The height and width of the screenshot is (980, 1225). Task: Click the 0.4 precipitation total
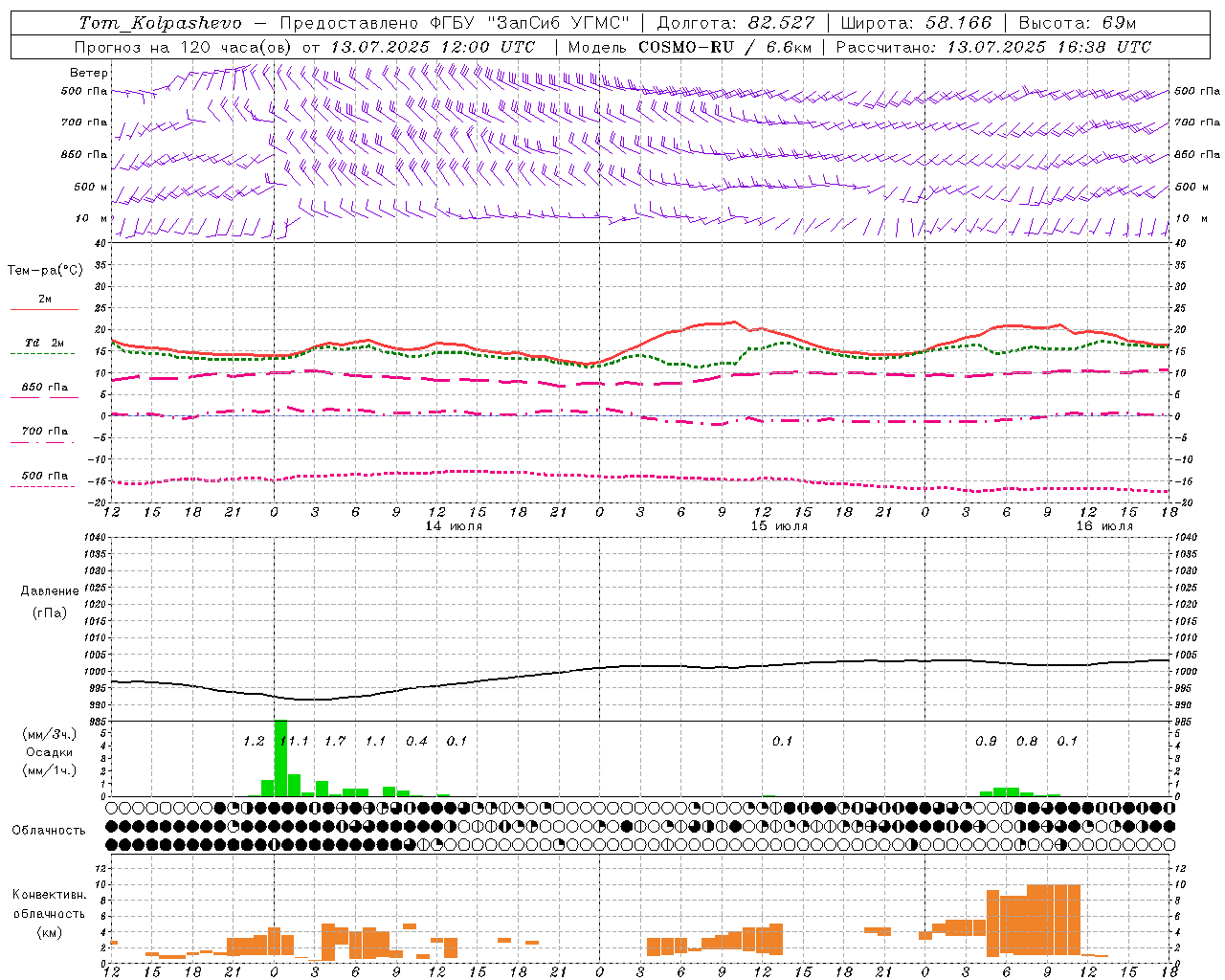(416, 742)
